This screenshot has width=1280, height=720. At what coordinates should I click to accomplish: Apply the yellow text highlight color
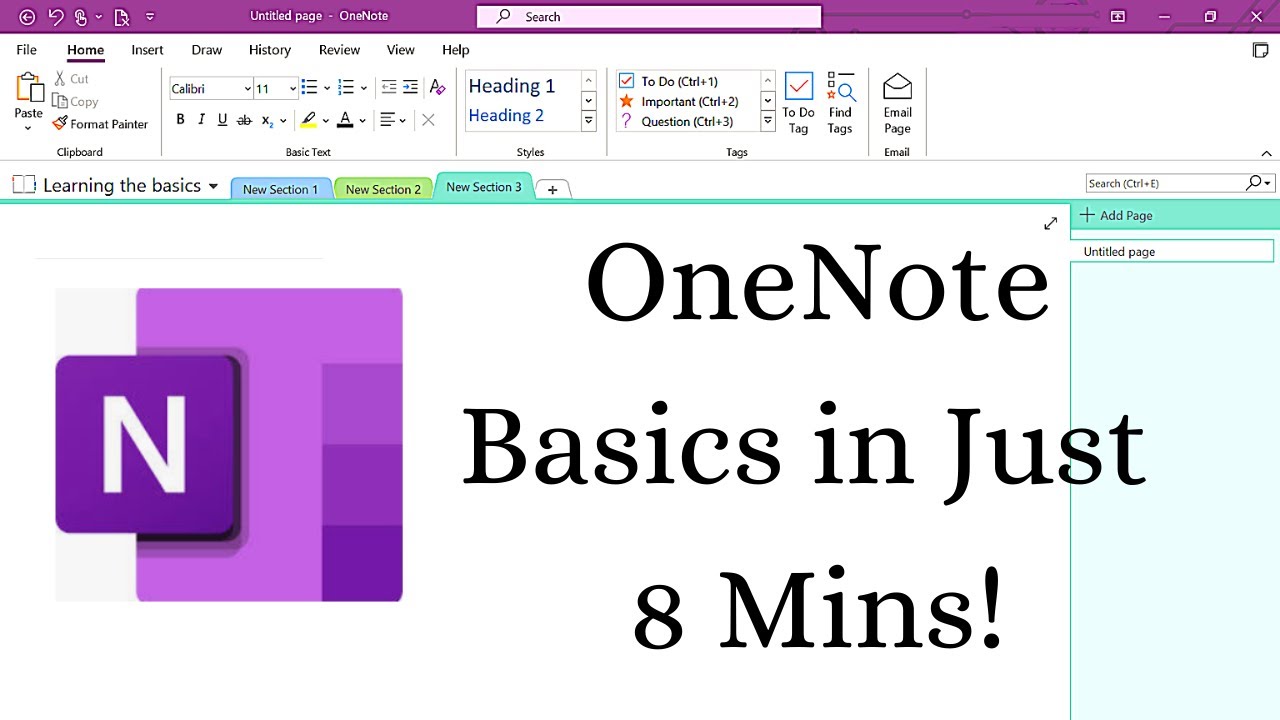(x=309, y=120)
